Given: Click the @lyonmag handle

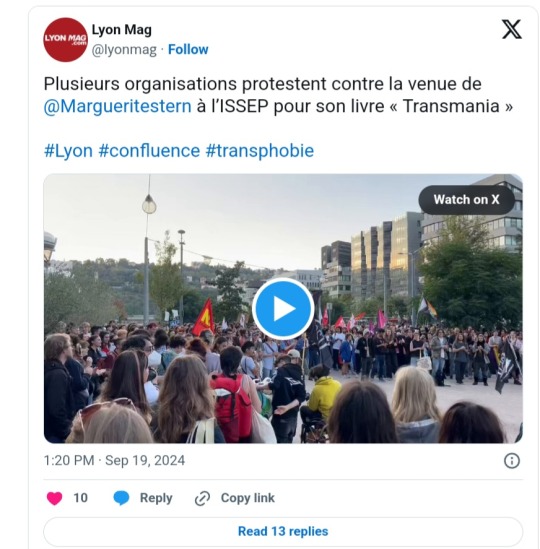Looking at the screenshot, I should coord(124,50).
